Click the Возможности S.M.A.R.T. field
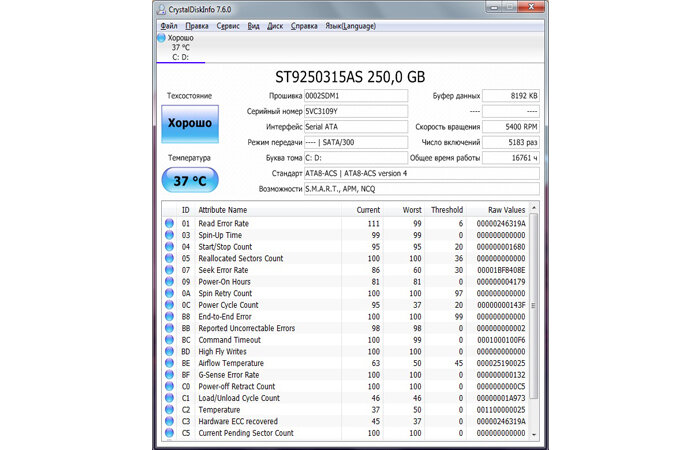Viewport: 700px width, 450px height. [x=422, y=189]
